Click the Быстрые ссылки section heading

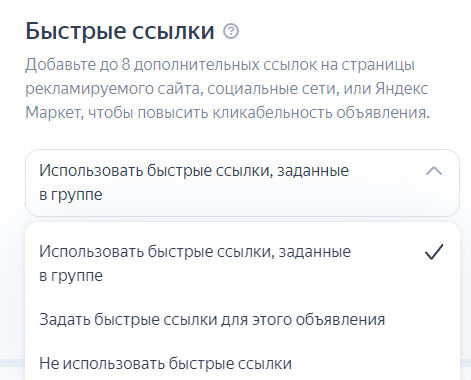coord(120,31)
